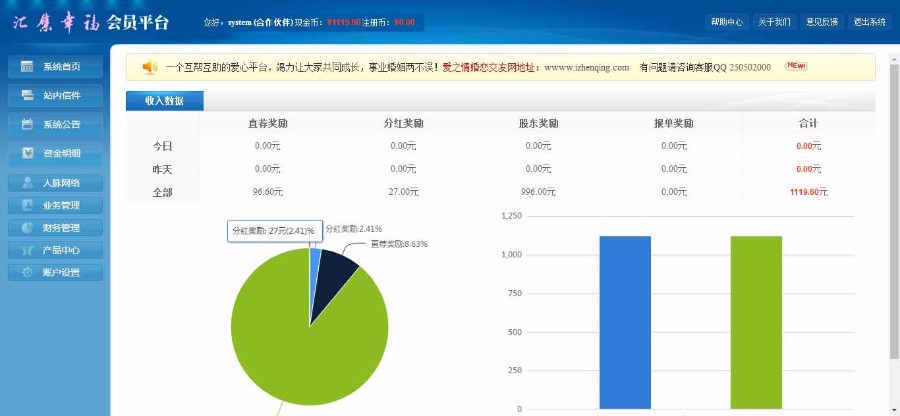Click the 关于我们 button

point(773,22)
